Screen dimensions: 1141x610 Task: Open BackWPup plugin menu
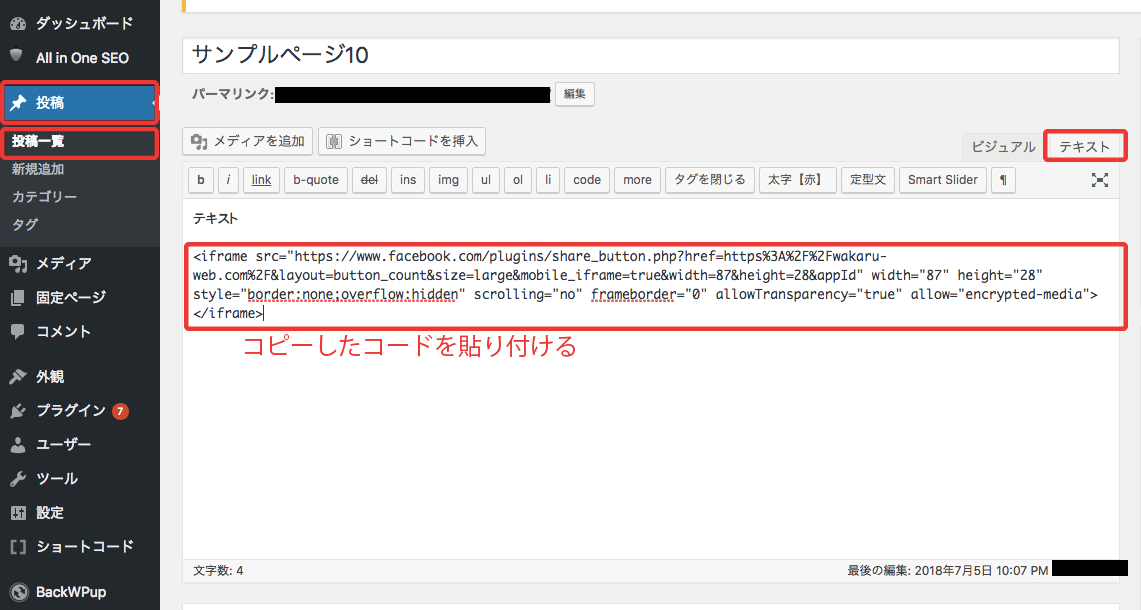coord(70,592)
